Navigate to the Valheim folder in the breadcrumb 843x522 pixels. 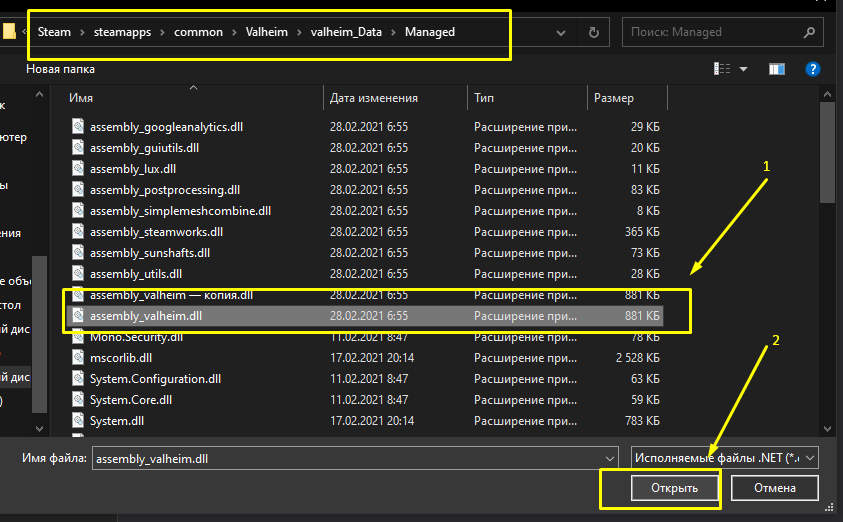265,32
